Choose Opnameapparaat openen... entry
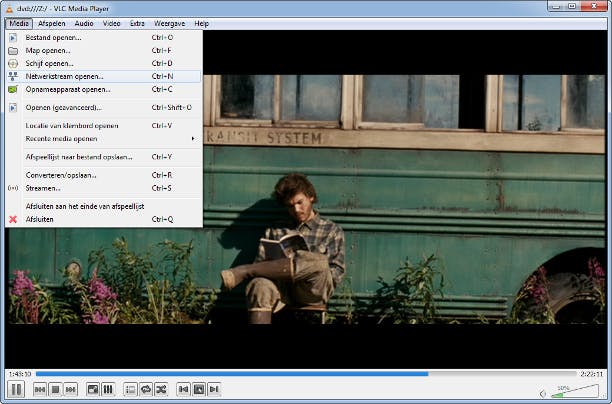The image size is (612, 404). click(x=104, y=89)
